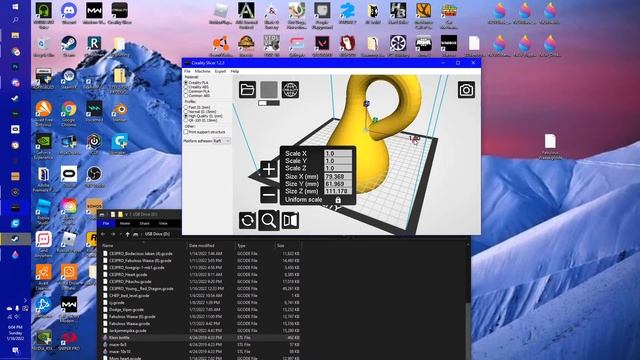The image size is (640, 360).
Task: Select the Common ABS material radio button
Action: (x=186, y=96)
